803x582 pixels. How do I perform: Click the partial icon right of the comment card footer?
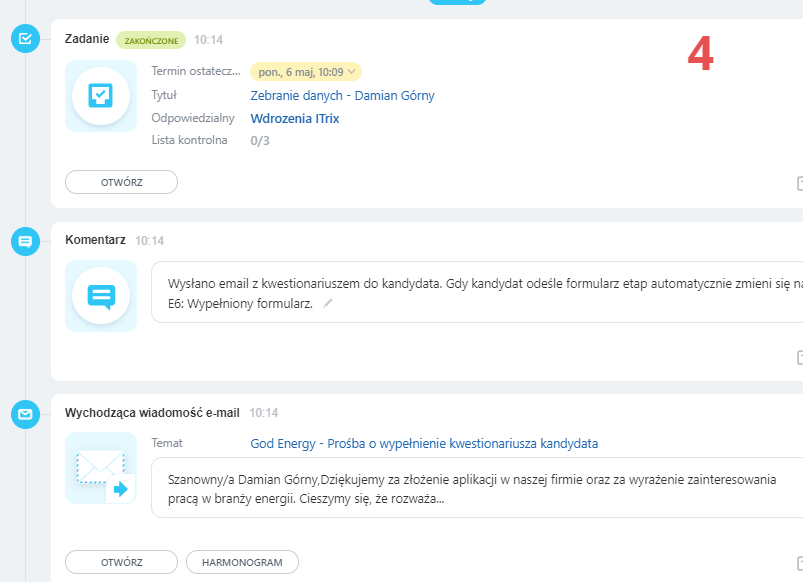point(799,357)
